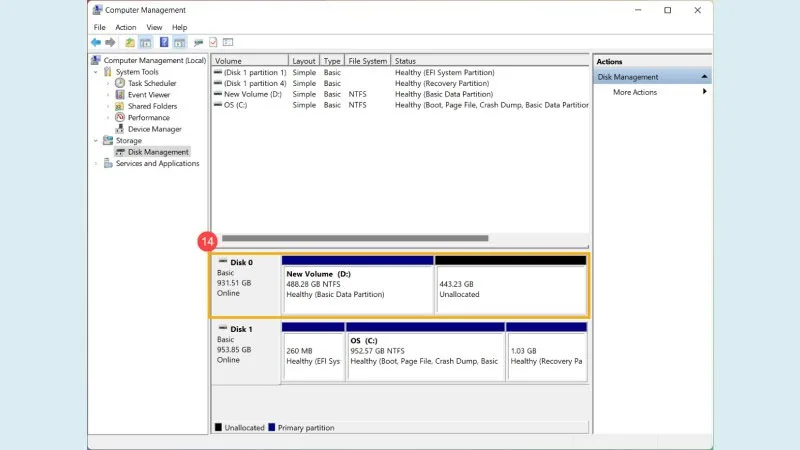The height and width of the screenshot is (450, 800).
Task: Click the green disk Refresh toolbar icon
Action: [198, 42]
